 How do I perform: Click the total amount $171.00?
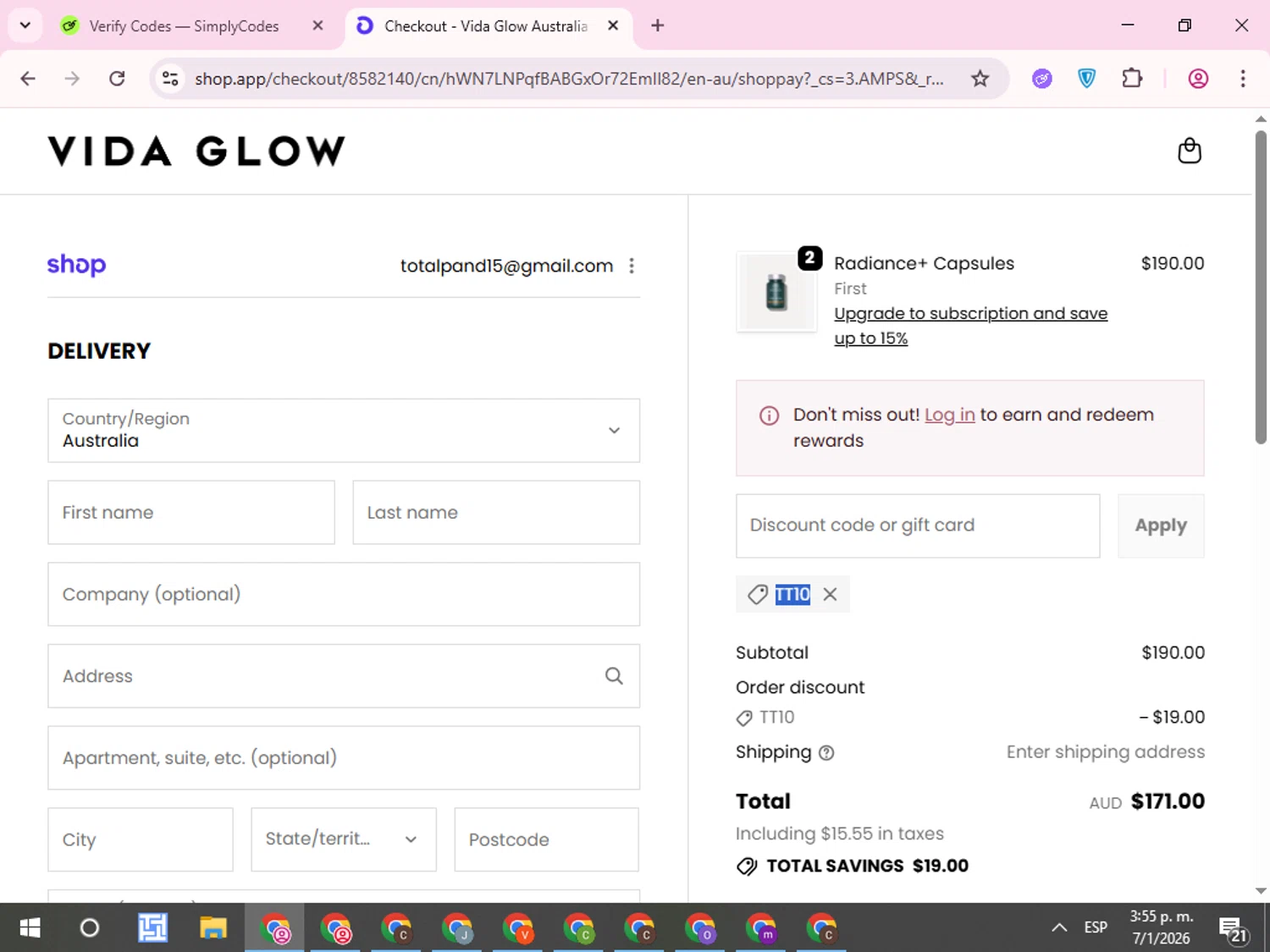click(1168, 801)
